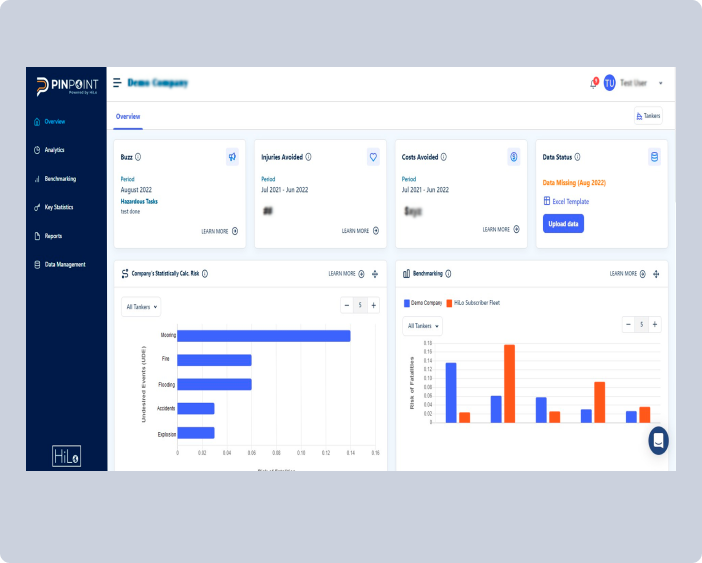702x563 pixels.
Task: Open the Test User account dropdown
Action: pos(660,83)
